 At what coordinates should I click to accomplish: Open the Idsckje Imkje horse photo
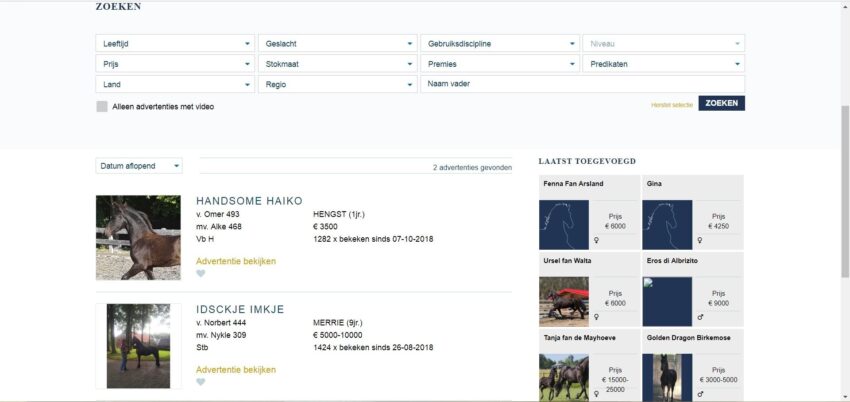(x=138, y=346)
